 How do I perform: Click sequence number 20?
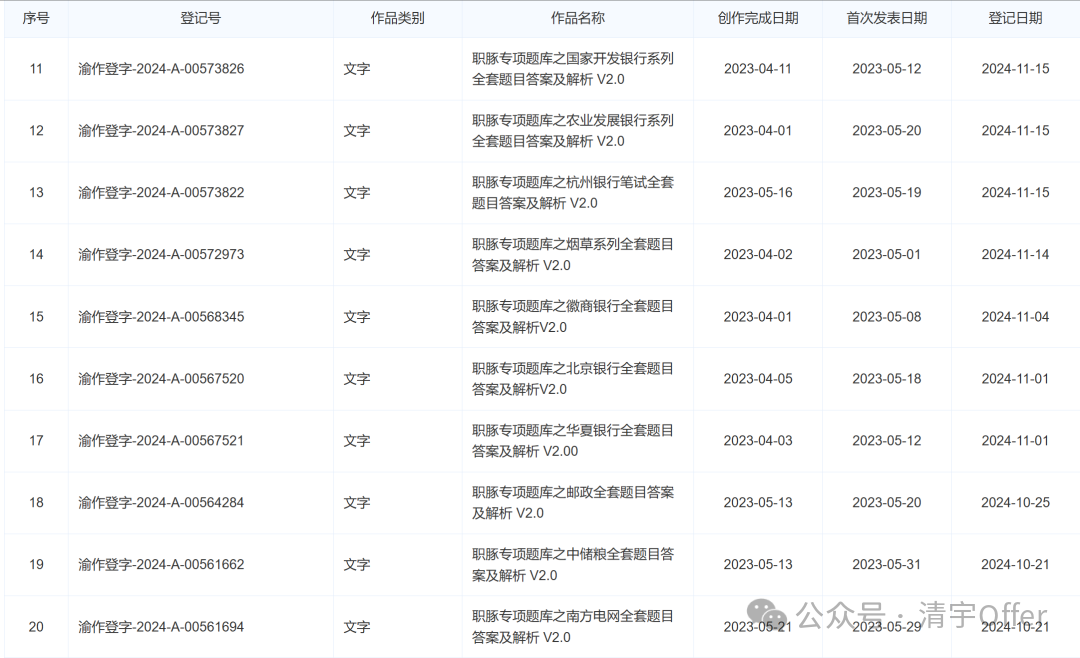point(36,627)
